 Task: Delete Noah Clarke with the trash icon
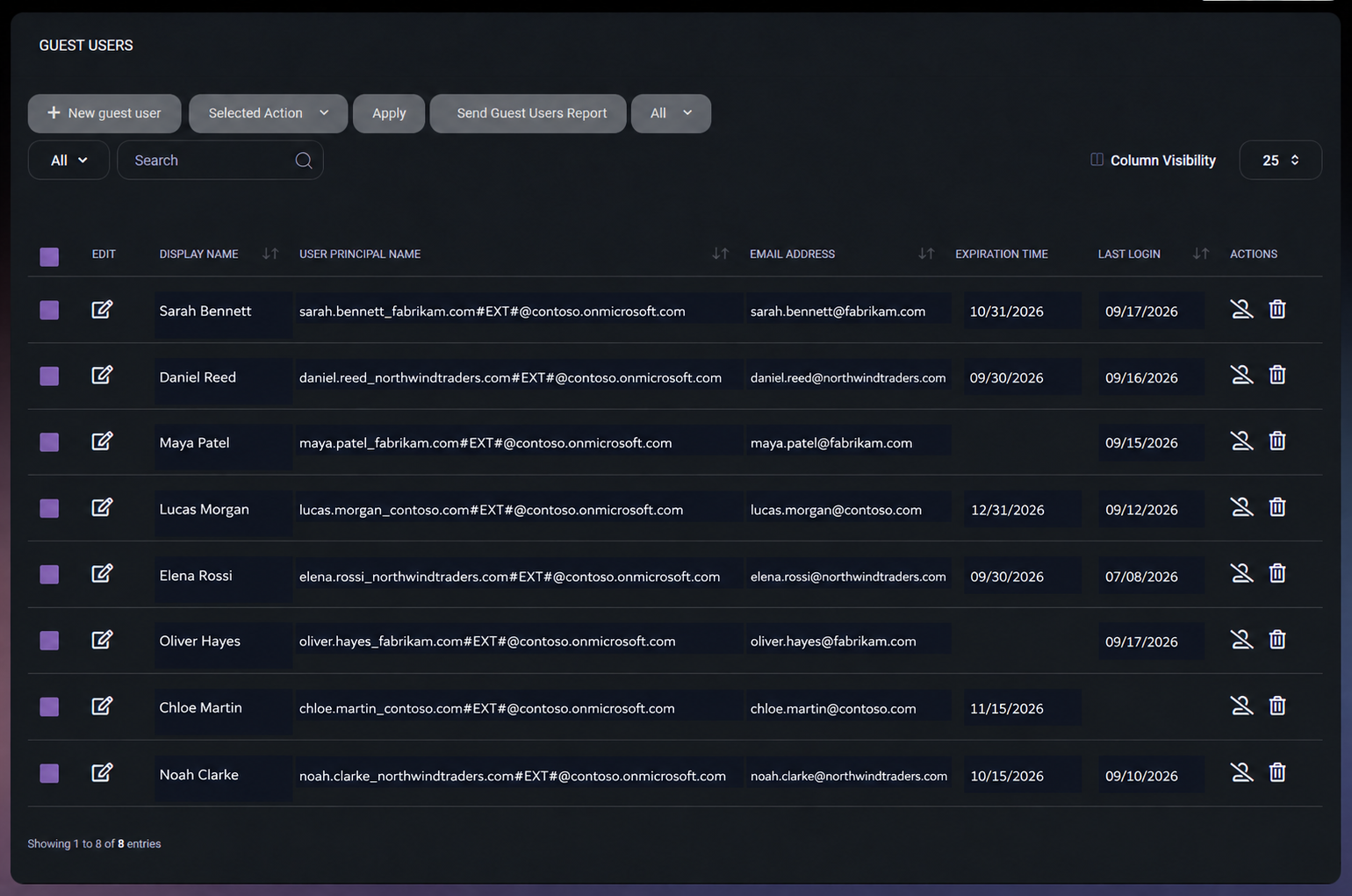click(1277, 772)
